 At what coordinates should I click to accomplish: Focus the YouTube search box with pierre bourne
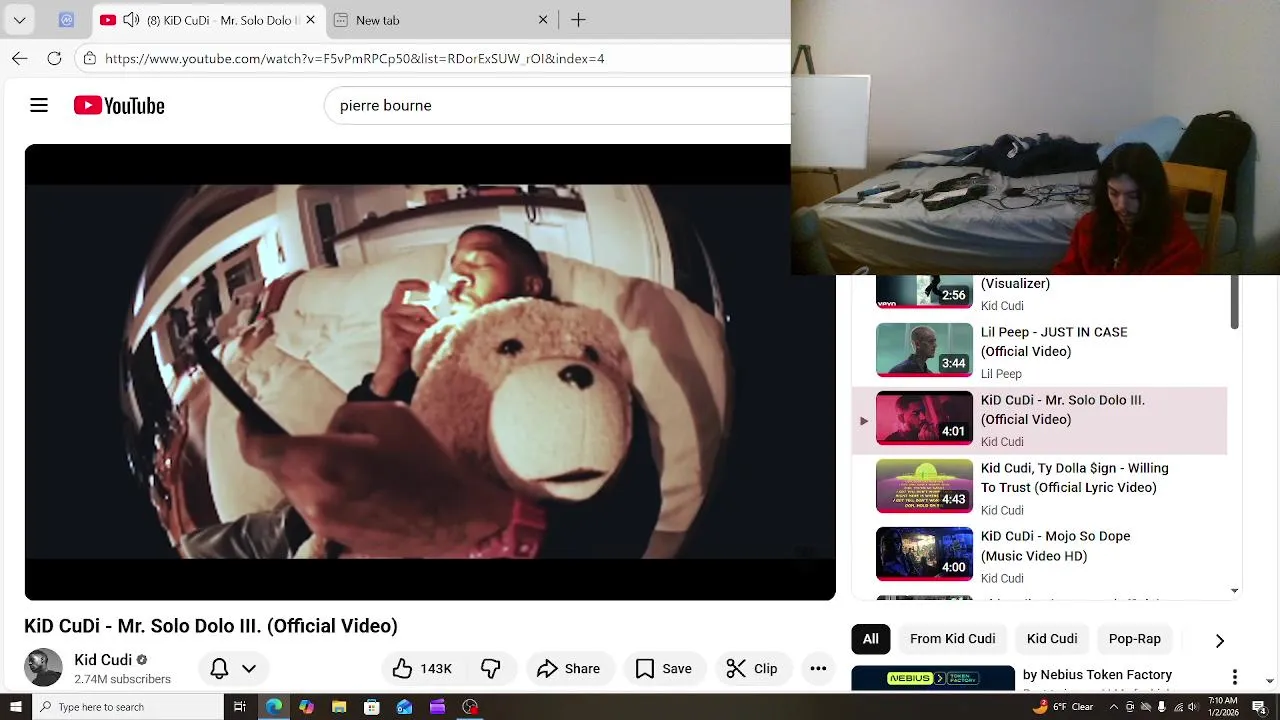tap(557, 105)
